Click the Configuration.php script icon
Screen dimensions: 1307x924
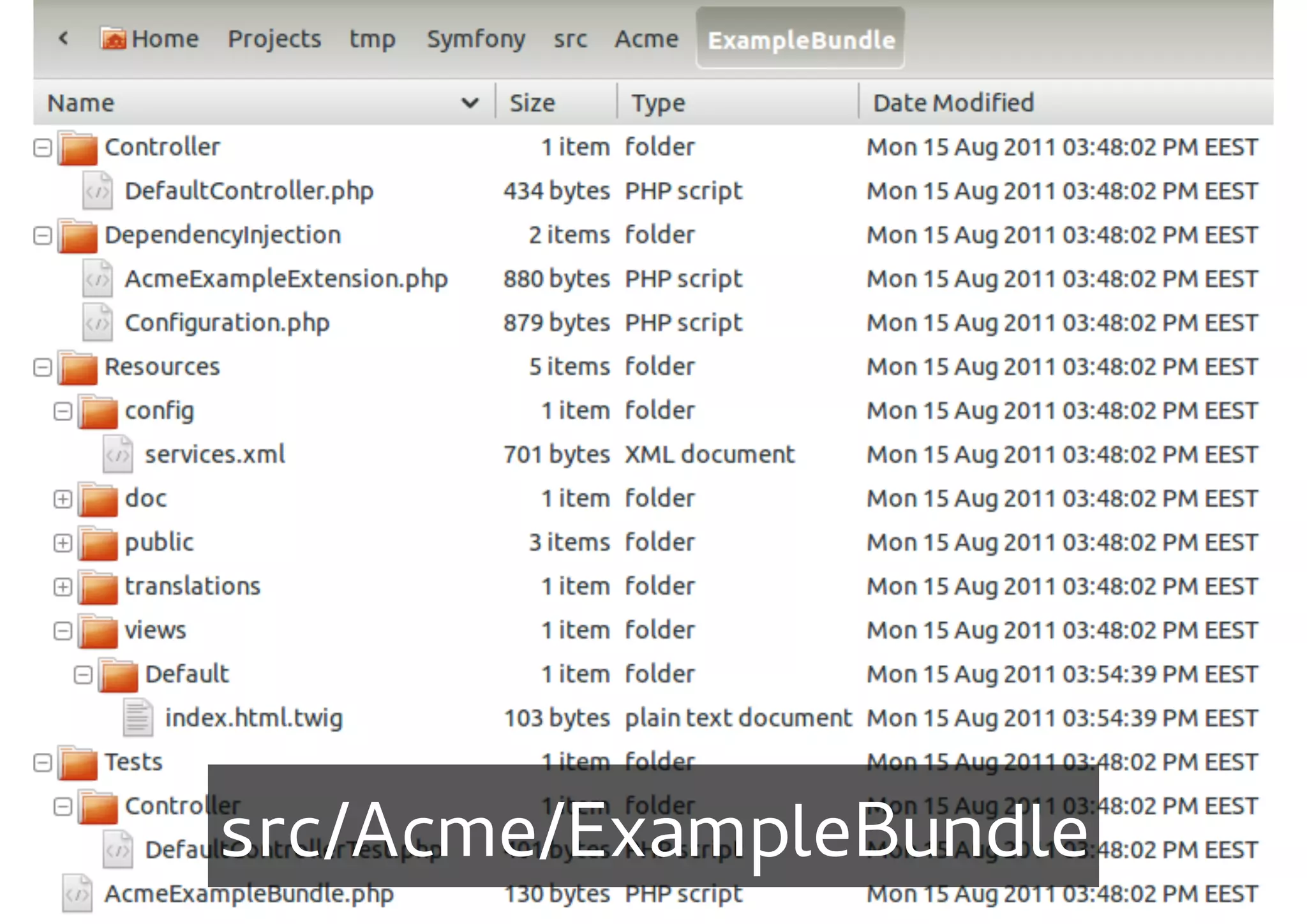tap(98, 323)
